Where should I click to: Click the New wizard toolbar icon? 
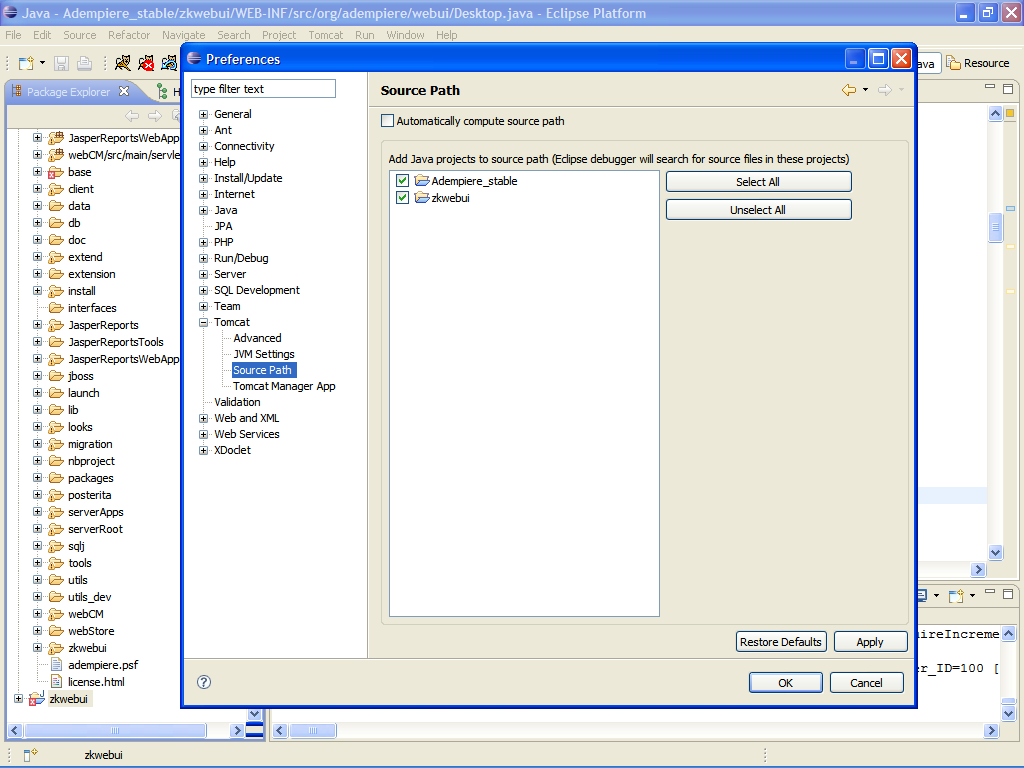(x=26, y=63)
